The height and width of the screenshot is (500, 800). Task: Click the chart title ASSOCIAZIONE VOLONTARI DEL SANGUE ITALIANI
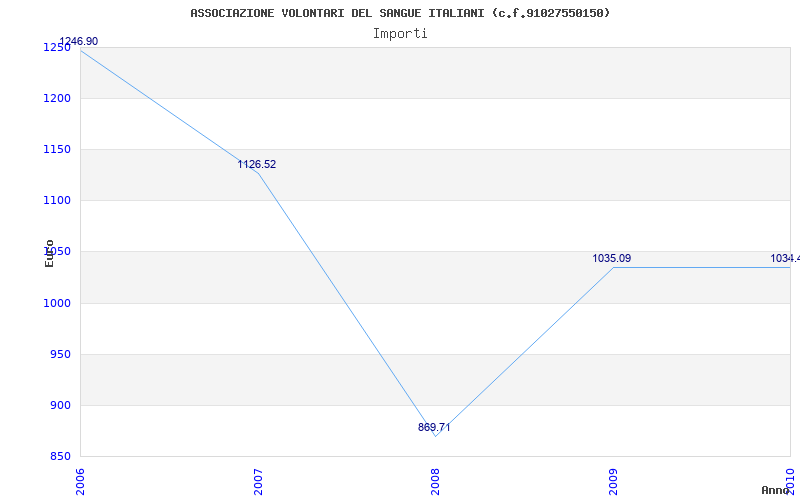(400, 13)
